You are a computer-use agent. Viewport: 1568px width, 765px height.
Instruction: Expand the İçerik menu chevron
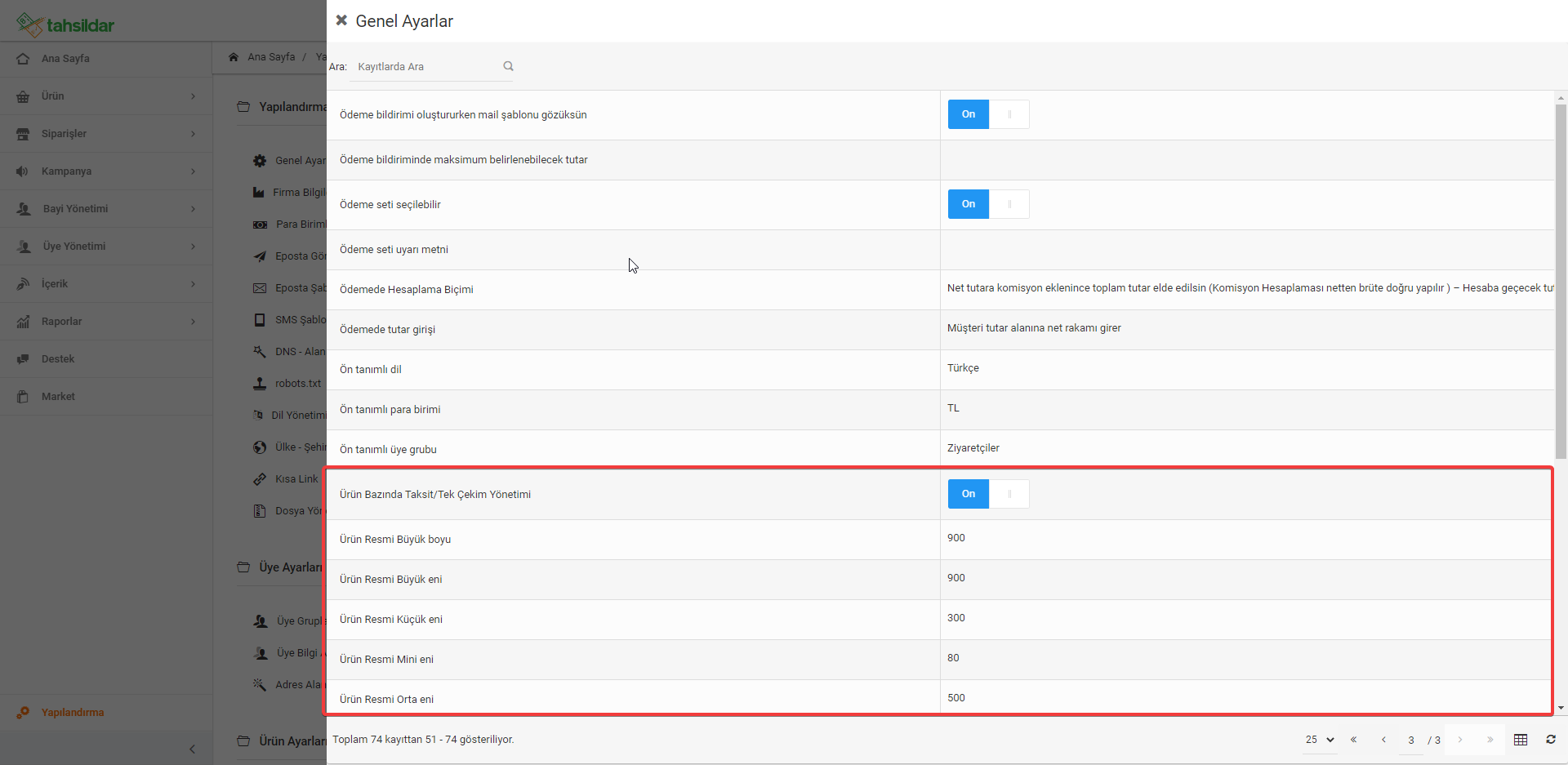(x=193, y=284)
